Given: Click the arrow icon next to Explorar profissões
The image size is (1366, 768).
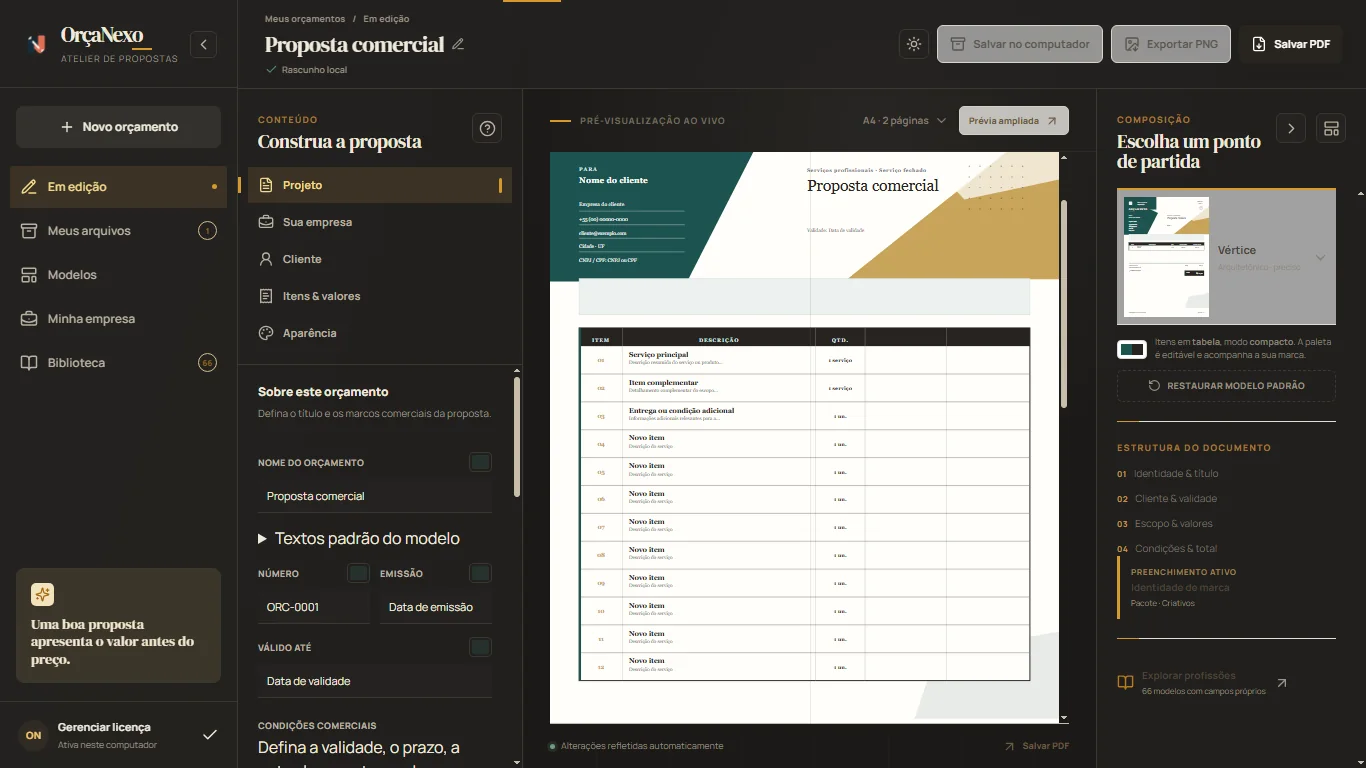Looking at the screenshot, I should [x=1282, y=683].
